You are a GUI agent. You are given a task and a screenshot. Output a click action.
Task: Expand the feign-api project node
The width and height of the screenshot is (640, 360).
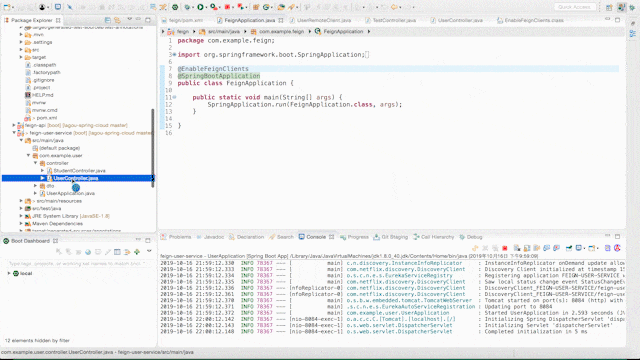[13, 125]
